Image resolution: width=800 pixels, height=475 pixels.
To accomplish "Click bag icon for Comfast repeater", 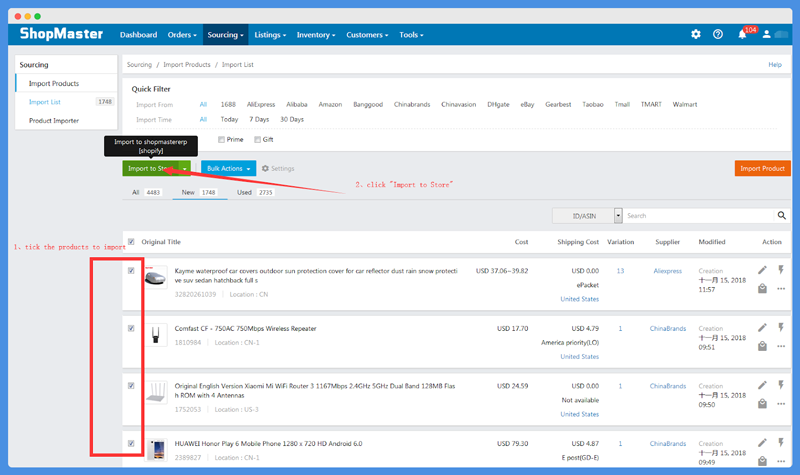I will [762, 346].
